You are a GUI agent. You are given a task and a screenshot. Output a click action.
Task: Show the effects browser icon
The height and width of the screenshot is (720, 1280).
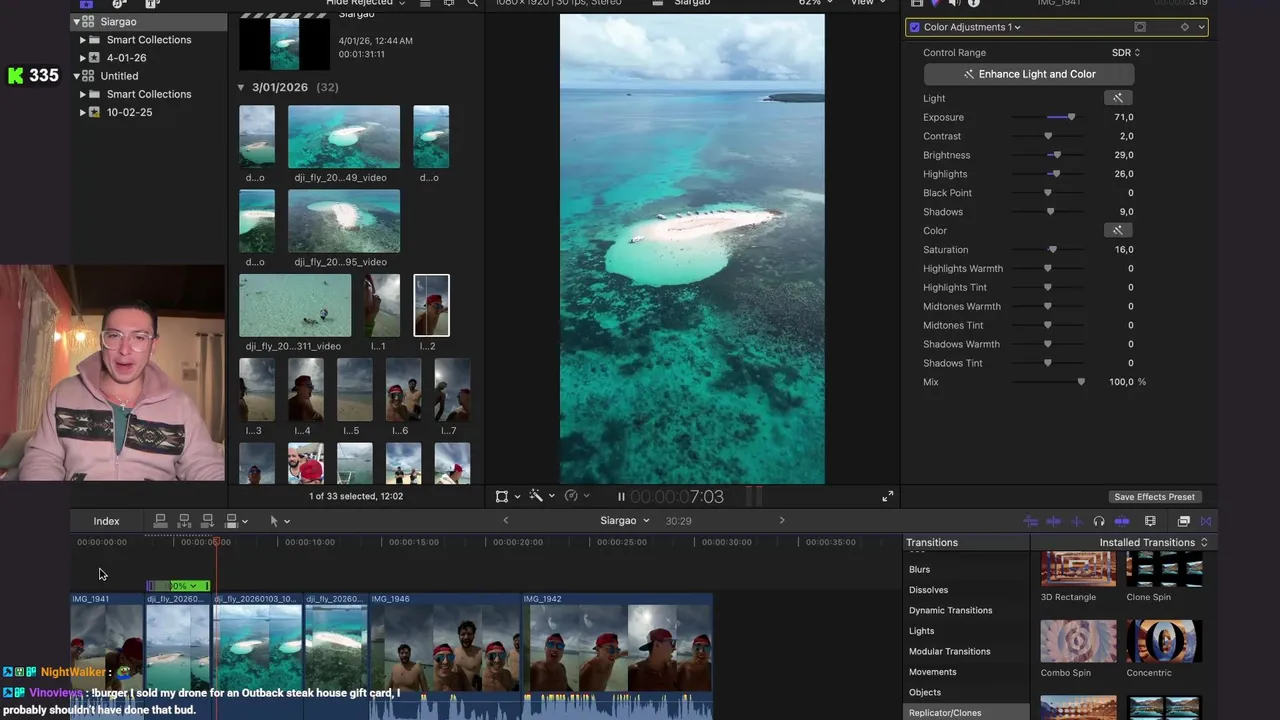pyautogui.click(x=1184, y=521)
